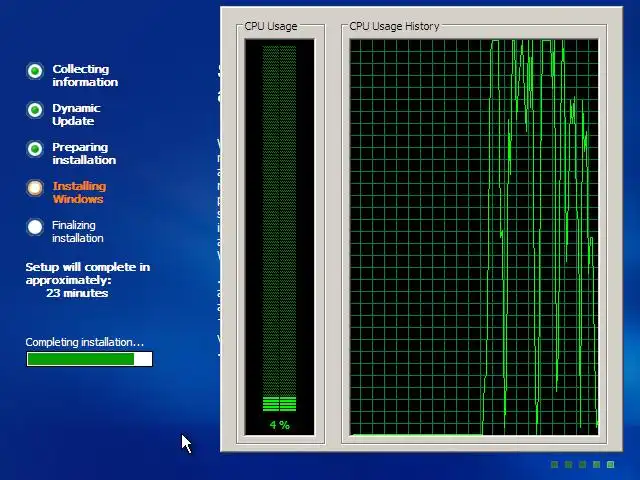Click the Installing Windows step indicator
This screenshot has width=640, height=480.
click(x=35, y=188)
